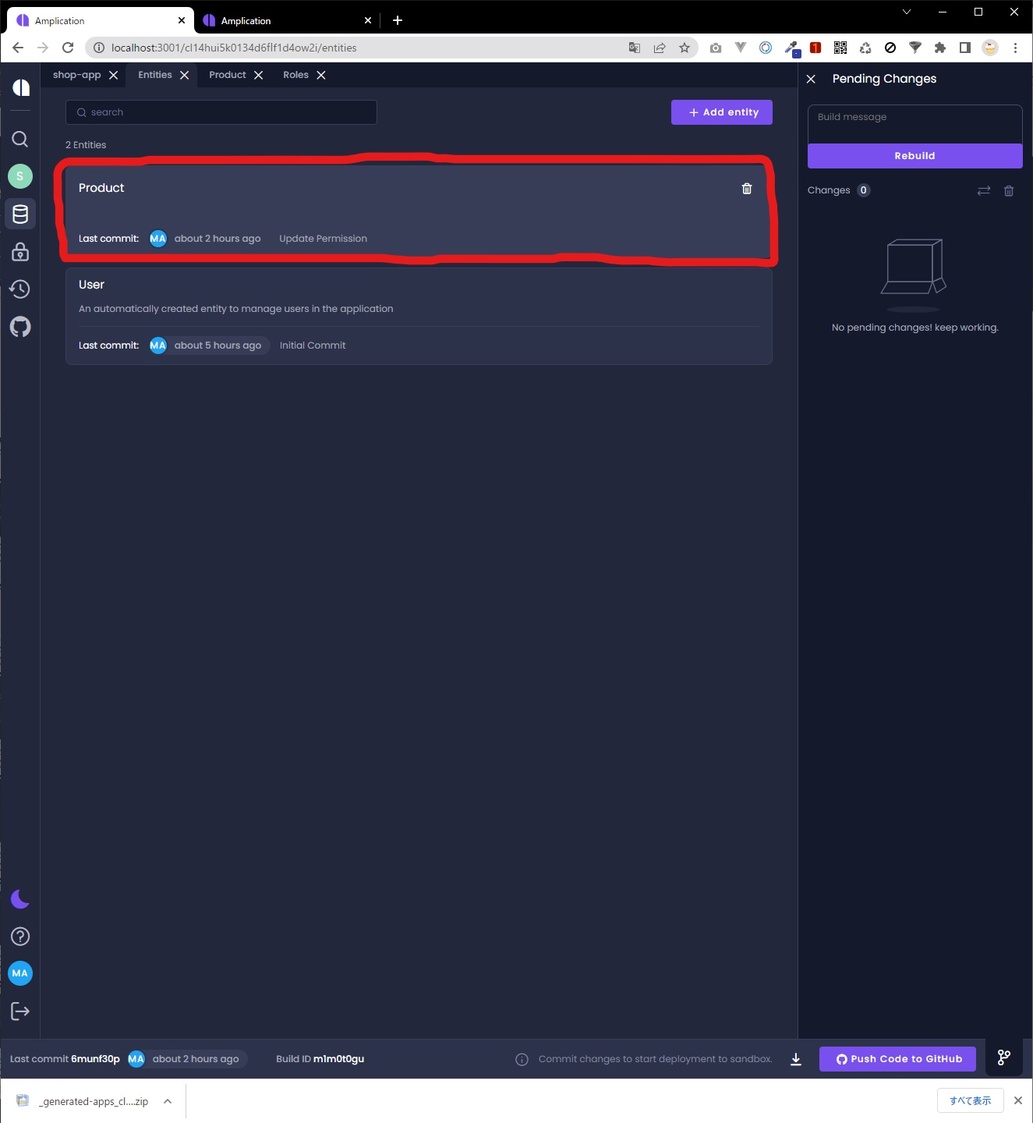
Task: Click the Build ID m1m0t0gu text
Action: coord(320,1059)
